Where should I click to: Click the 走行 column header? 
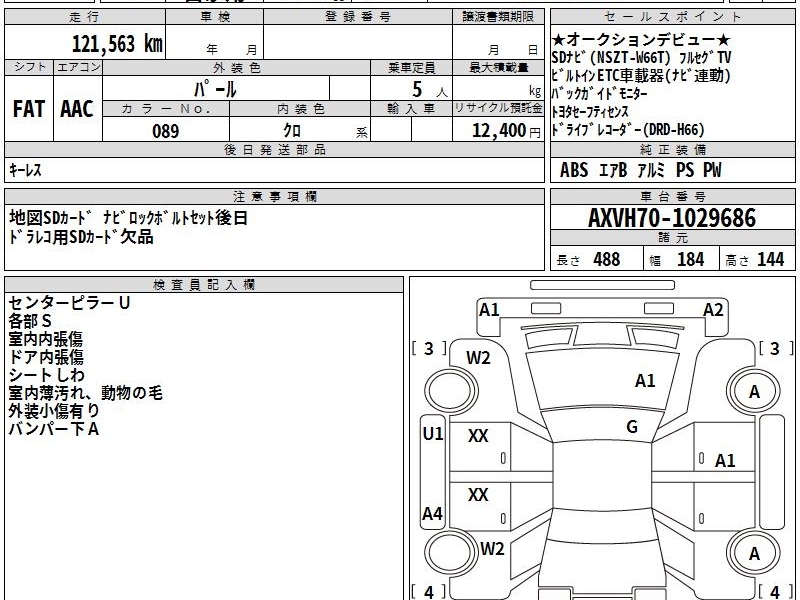coord(85,17)
